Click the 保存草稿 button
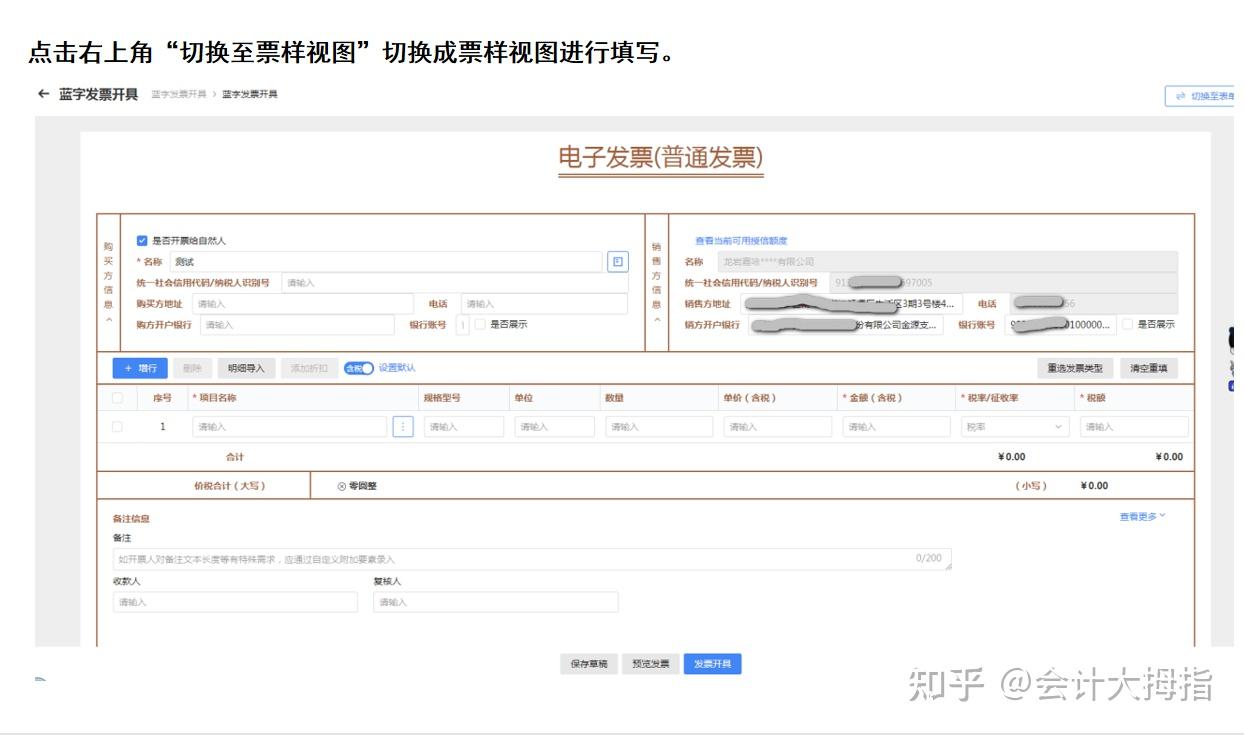 (589, 664)
